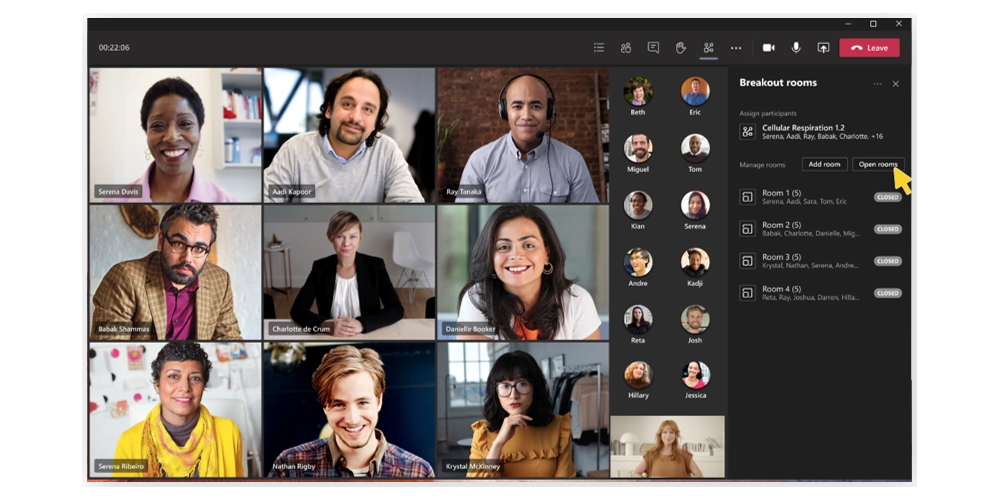
Task: Select Beth's avatar
Action: tap(638, 91)
